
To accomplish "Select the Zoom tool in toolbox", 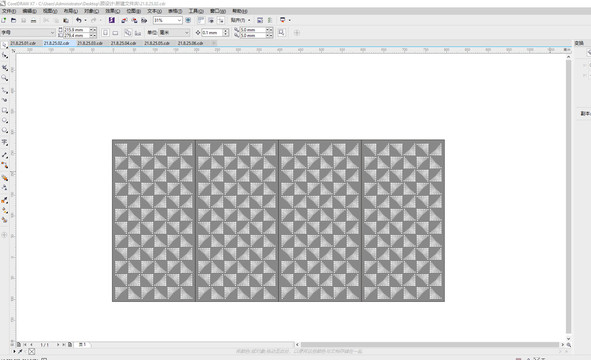I will (5, 78).
